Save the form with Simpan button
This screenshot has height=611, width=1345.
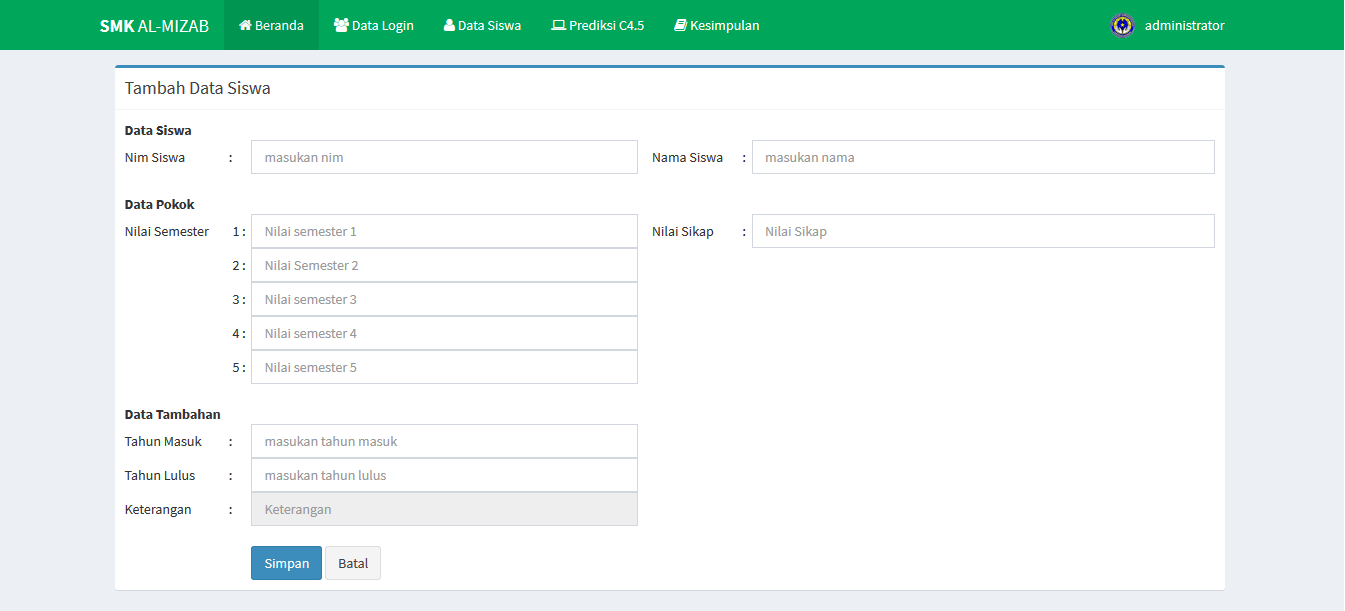tap(286, 563)
